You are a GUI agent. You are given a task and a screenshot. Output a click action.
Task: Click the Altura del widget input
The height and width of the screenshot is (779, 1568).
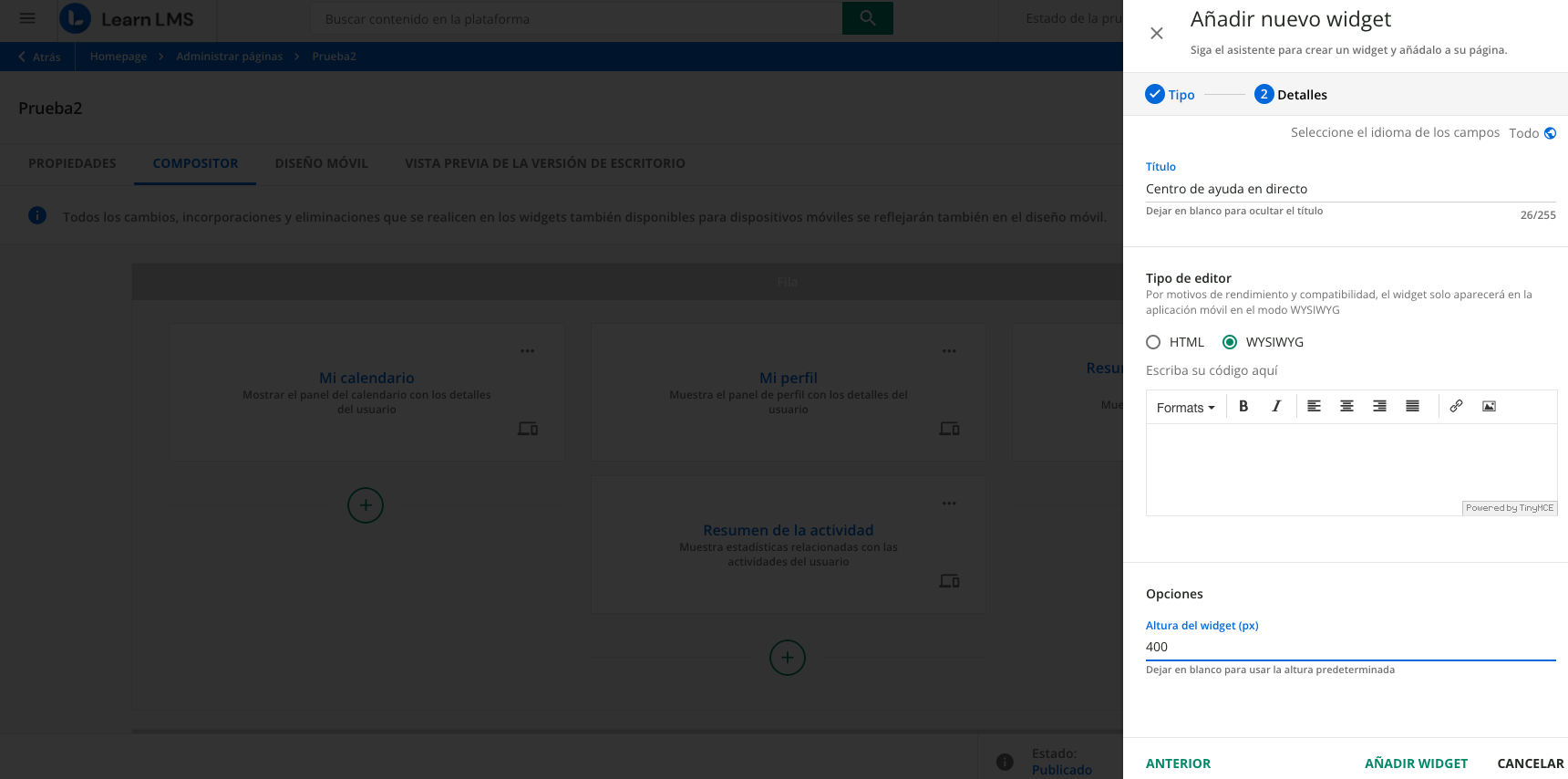pos(1350,647)
